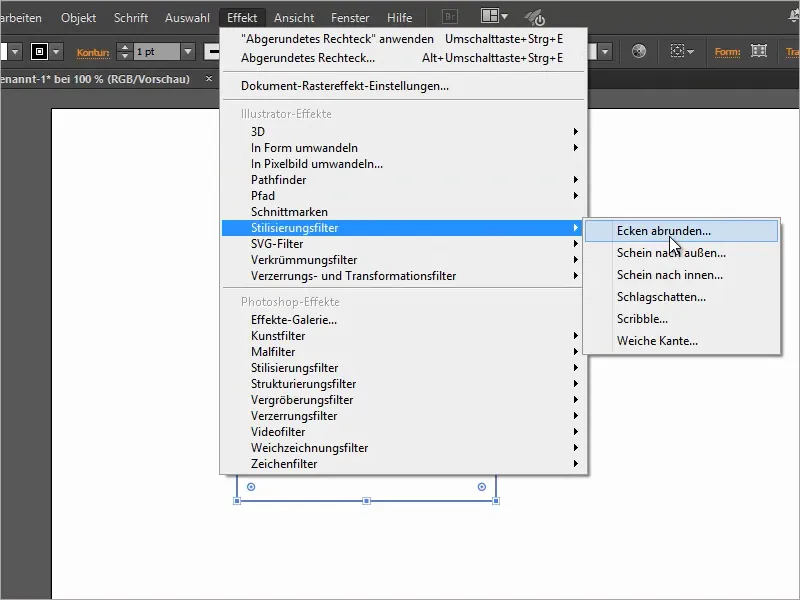Image resolution: width=800 pixels, height=600 pixels.
Task: Click the shape properties icon beside Form
Action: point(759,51)
